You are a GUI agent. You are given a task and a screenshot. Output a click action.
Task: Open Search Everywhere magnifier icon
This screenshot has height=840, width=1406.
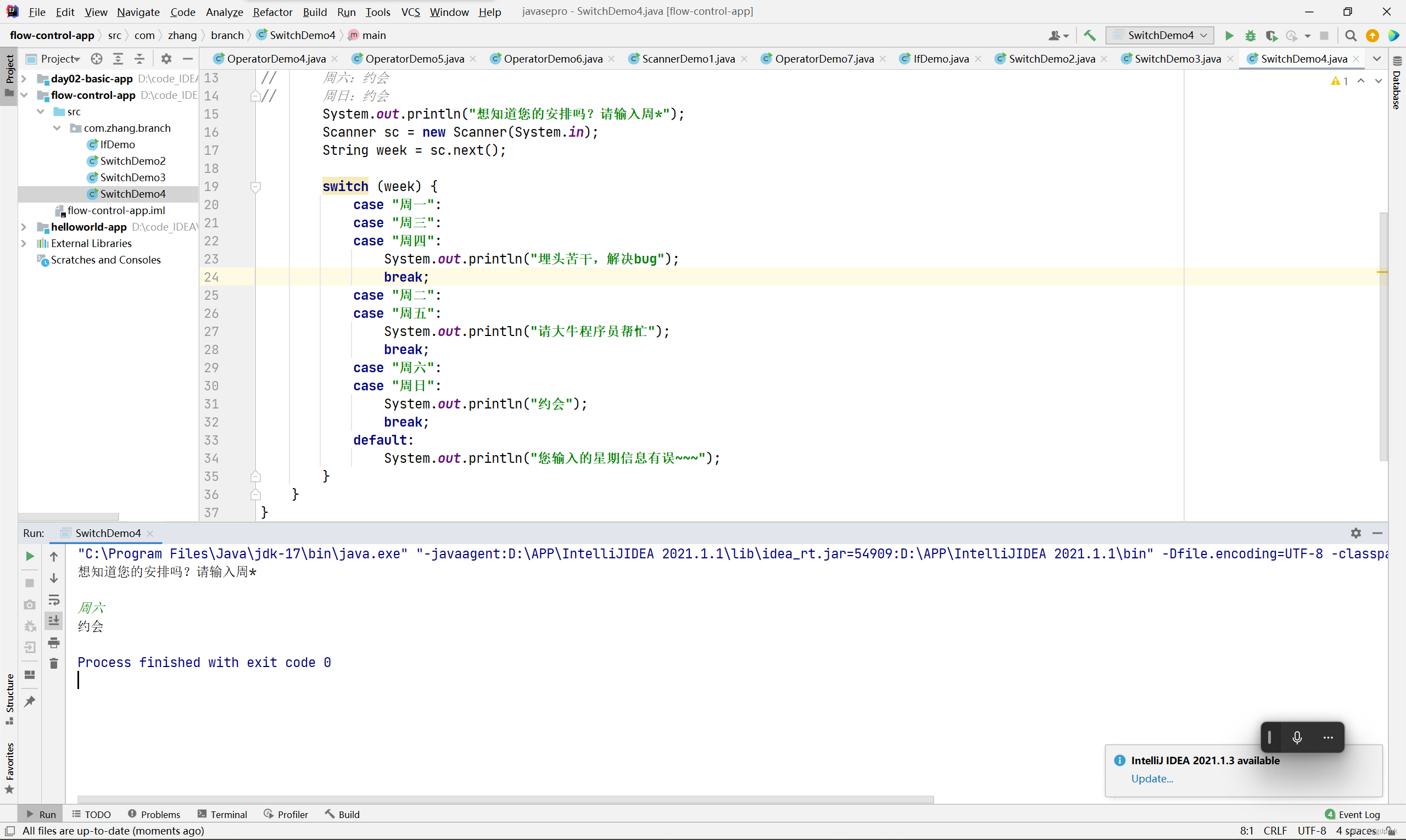point(1351,36)
